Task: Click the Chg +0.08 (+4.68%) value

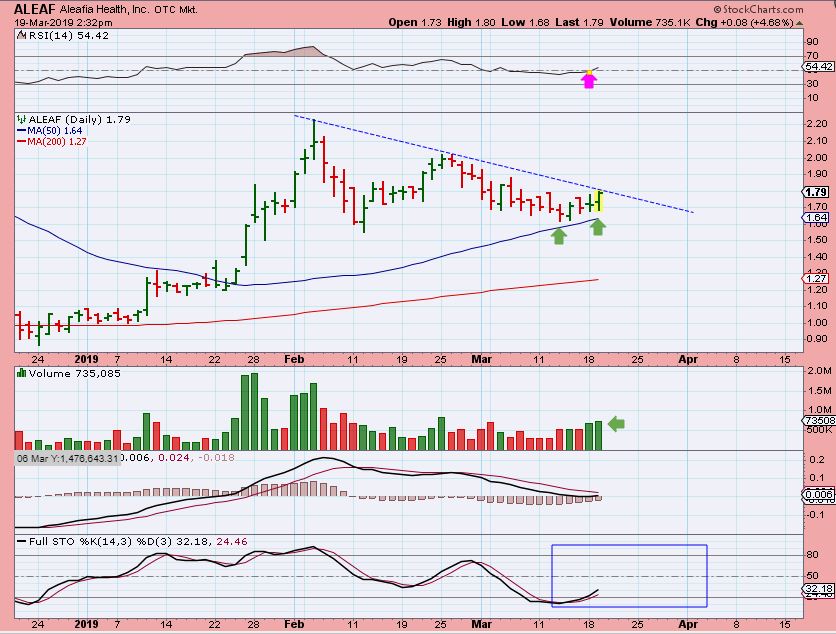Action: tap(744, 22)
